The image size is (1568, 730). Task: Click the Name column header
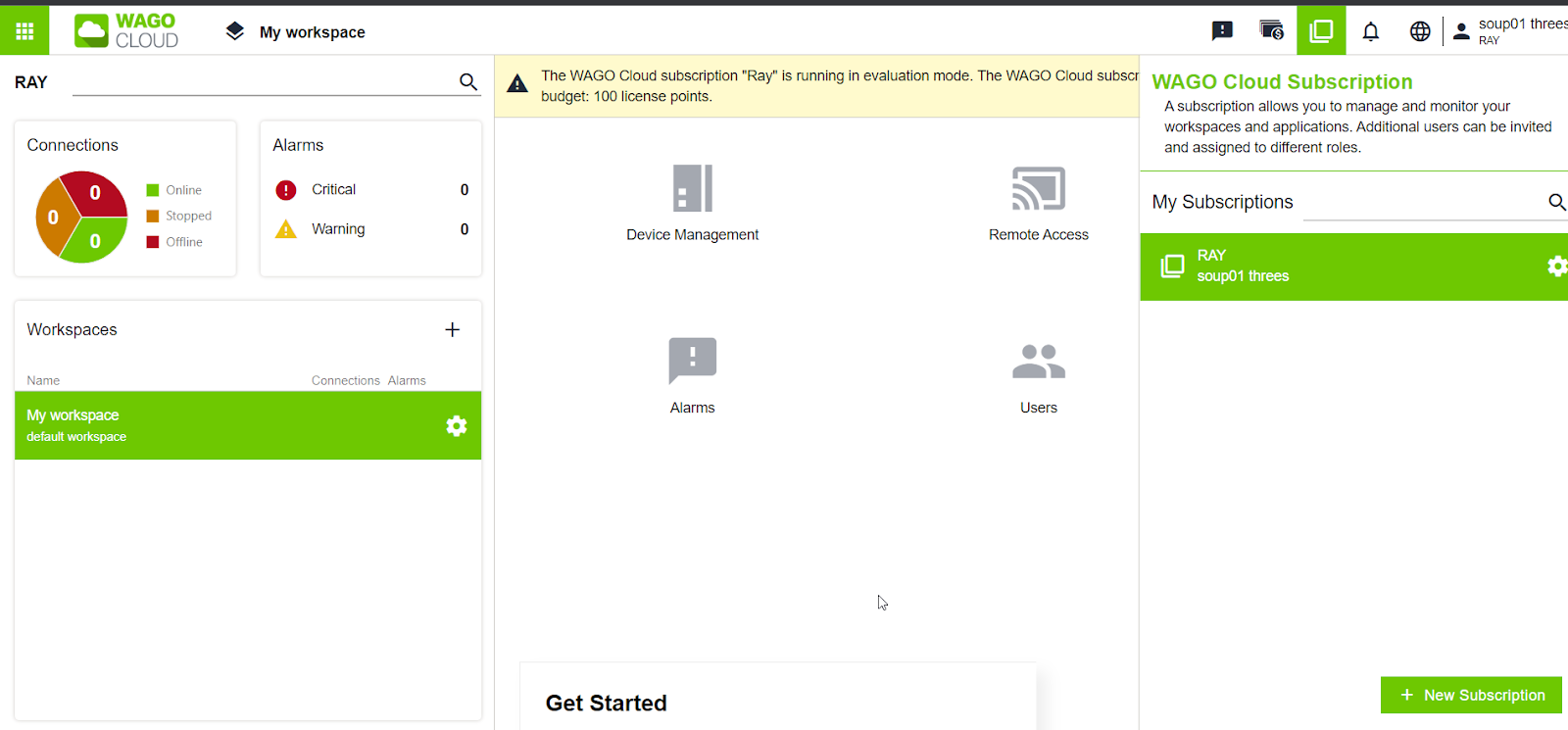coord(43,380)
